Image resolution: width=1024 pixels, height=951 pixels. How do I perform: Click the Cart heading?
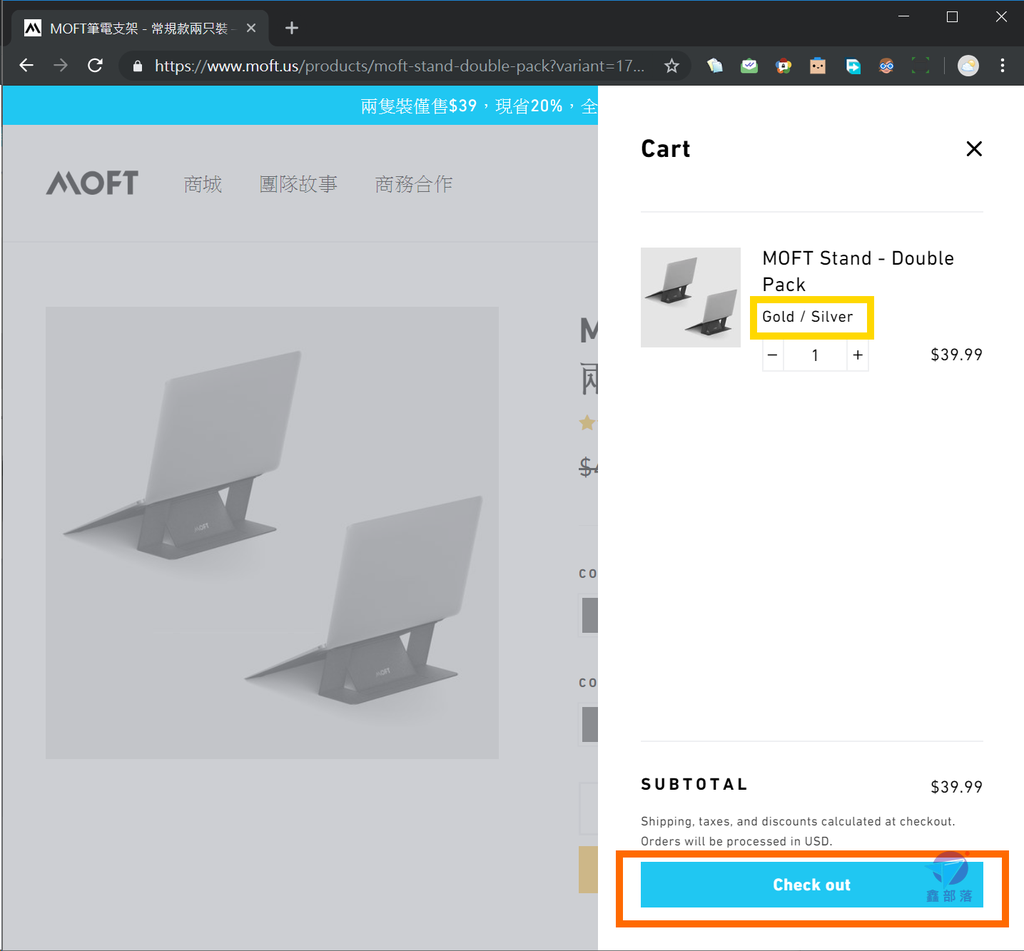click(665, 149)
